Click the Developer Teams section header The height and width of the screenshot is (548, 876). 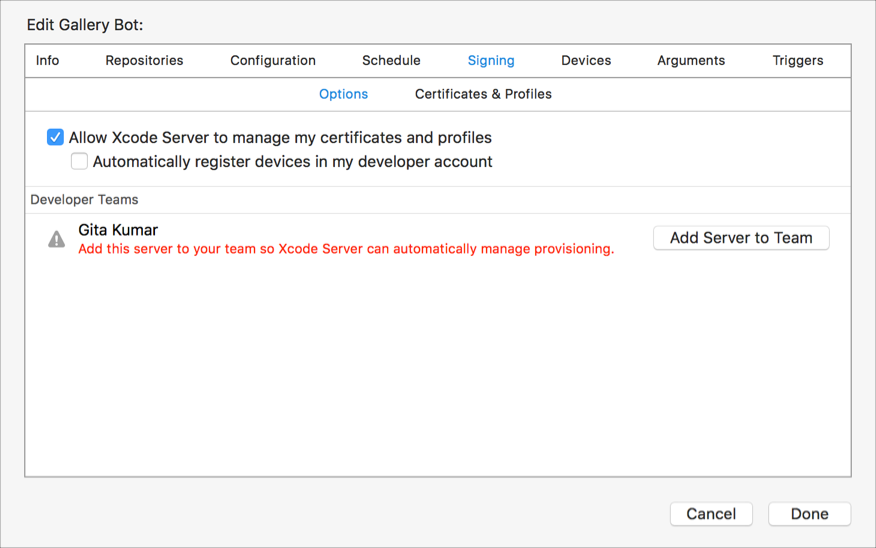[x=84, y=200]
